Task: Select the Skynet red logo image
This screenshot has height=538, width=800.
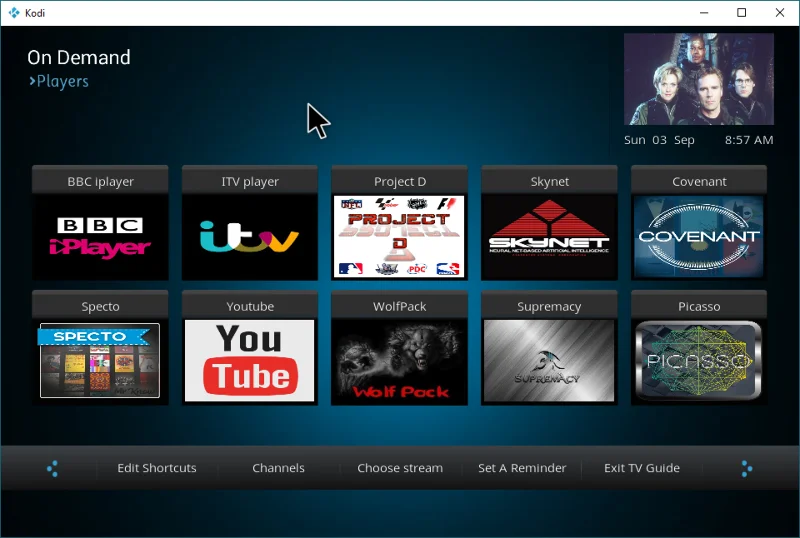Action: click(549, 237)
